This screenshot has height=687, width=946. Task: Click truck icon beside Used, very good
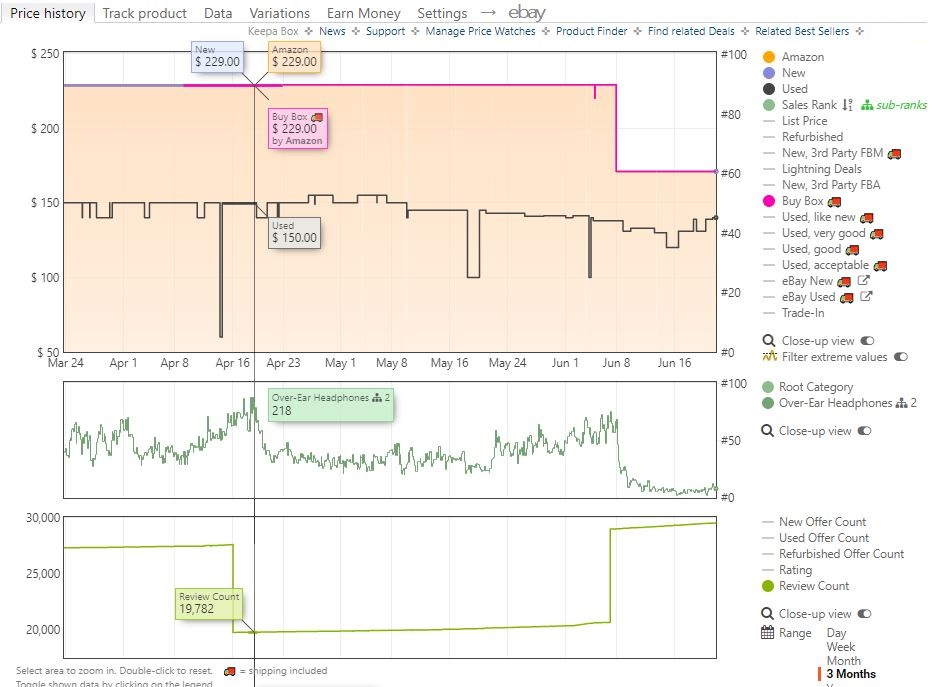877,233
